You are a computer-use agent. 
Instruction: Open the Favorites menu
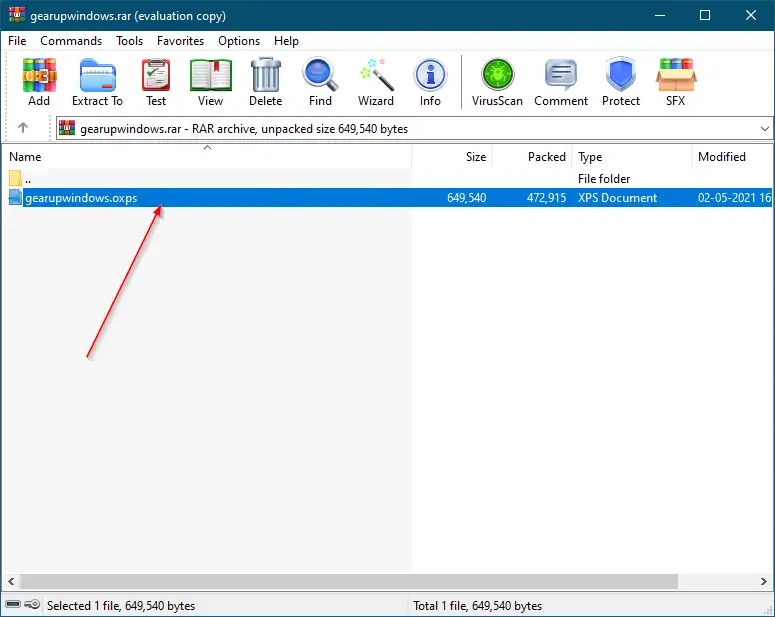[180, 41]
